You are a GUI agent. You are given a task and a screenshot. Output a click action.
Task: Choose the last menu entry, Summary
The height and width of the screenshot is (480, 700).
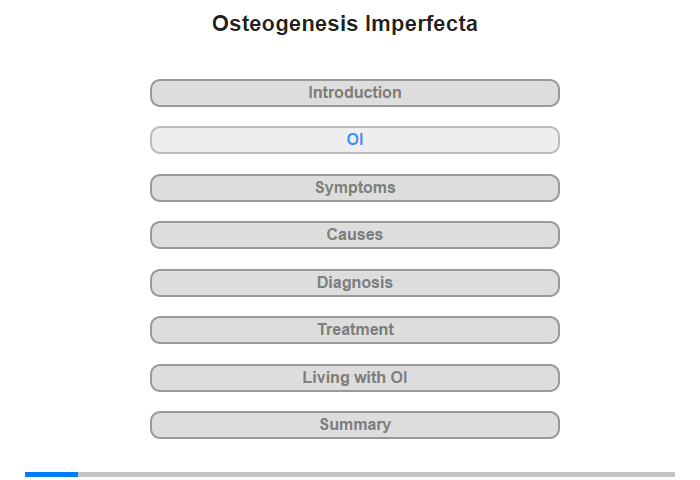[354, 425]
